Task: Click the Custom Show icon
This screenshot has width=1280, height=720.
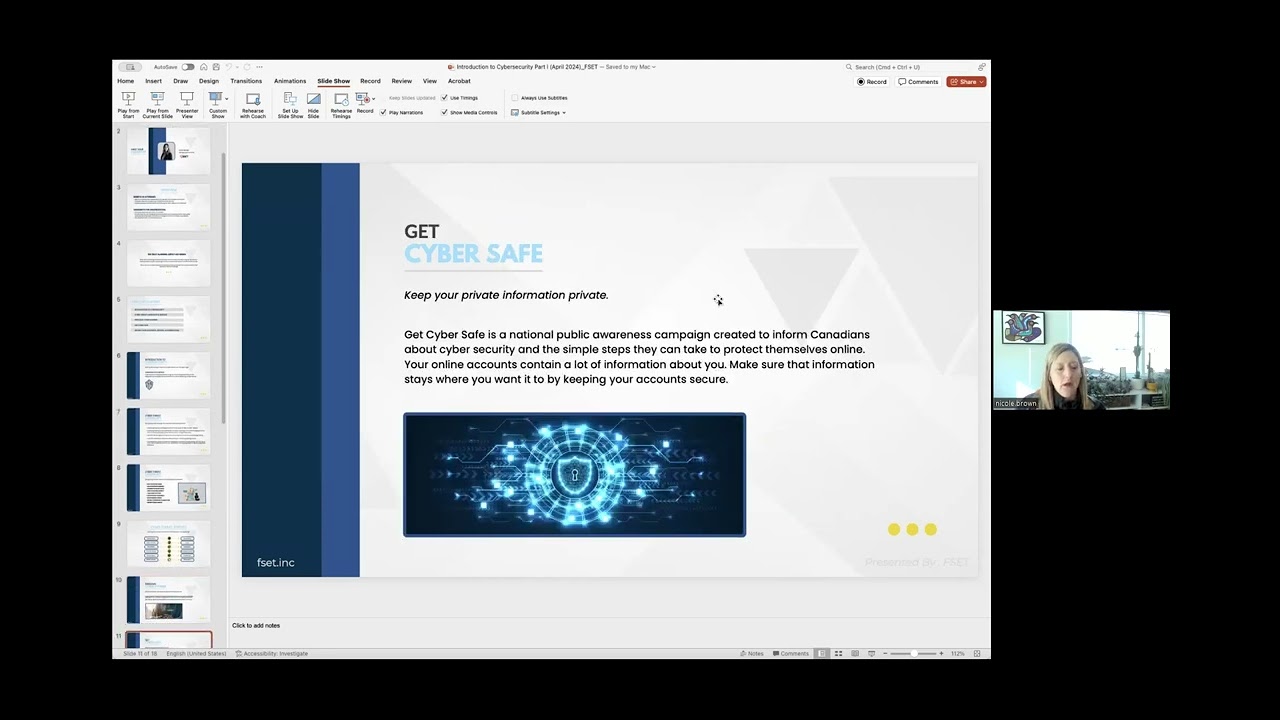Action: point(215,98)
